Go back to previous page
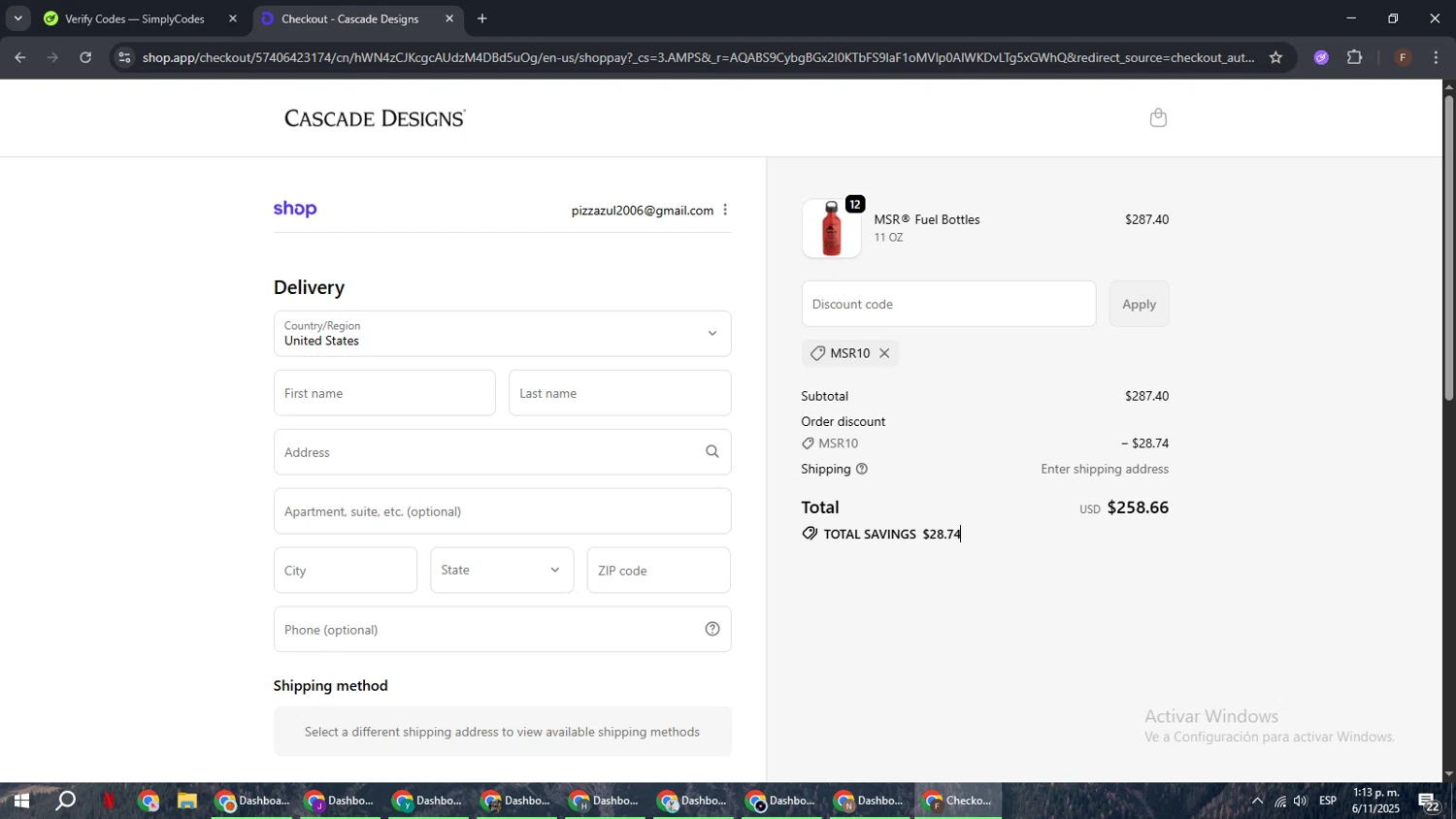This screenshot has height=819, width=1456. [x=19, y=57]
